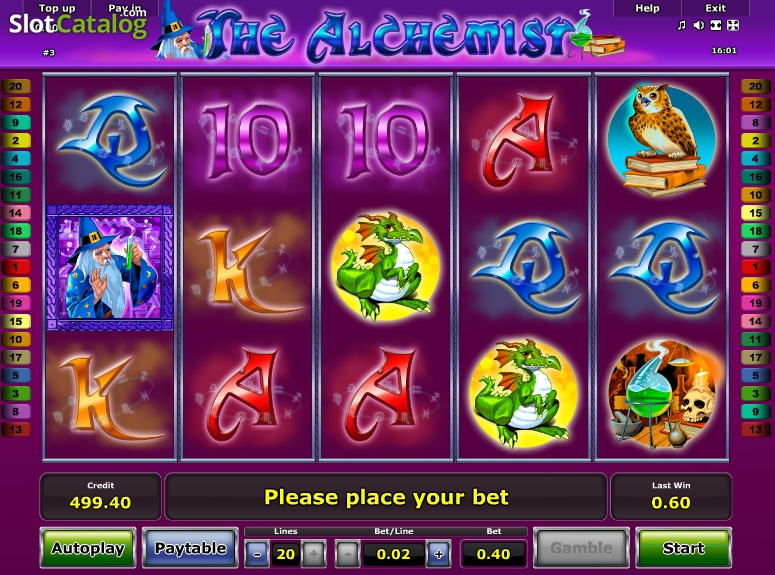Increase Bet/Line with the plus button
The width and height of the screenshot is (775, 575).
(438, 554)
